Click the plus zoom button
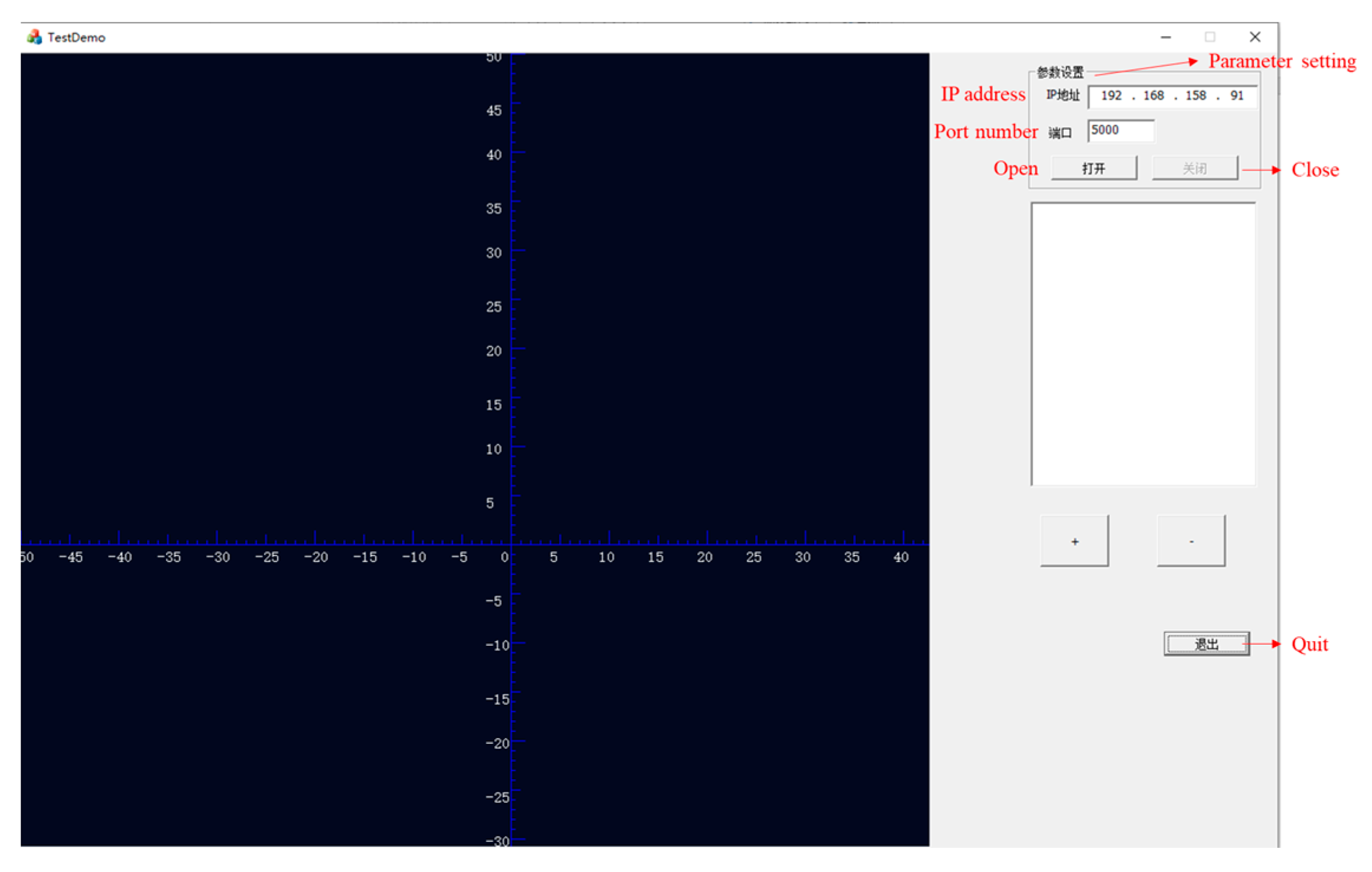1372x872 pixels. (x=1074, y=541)
